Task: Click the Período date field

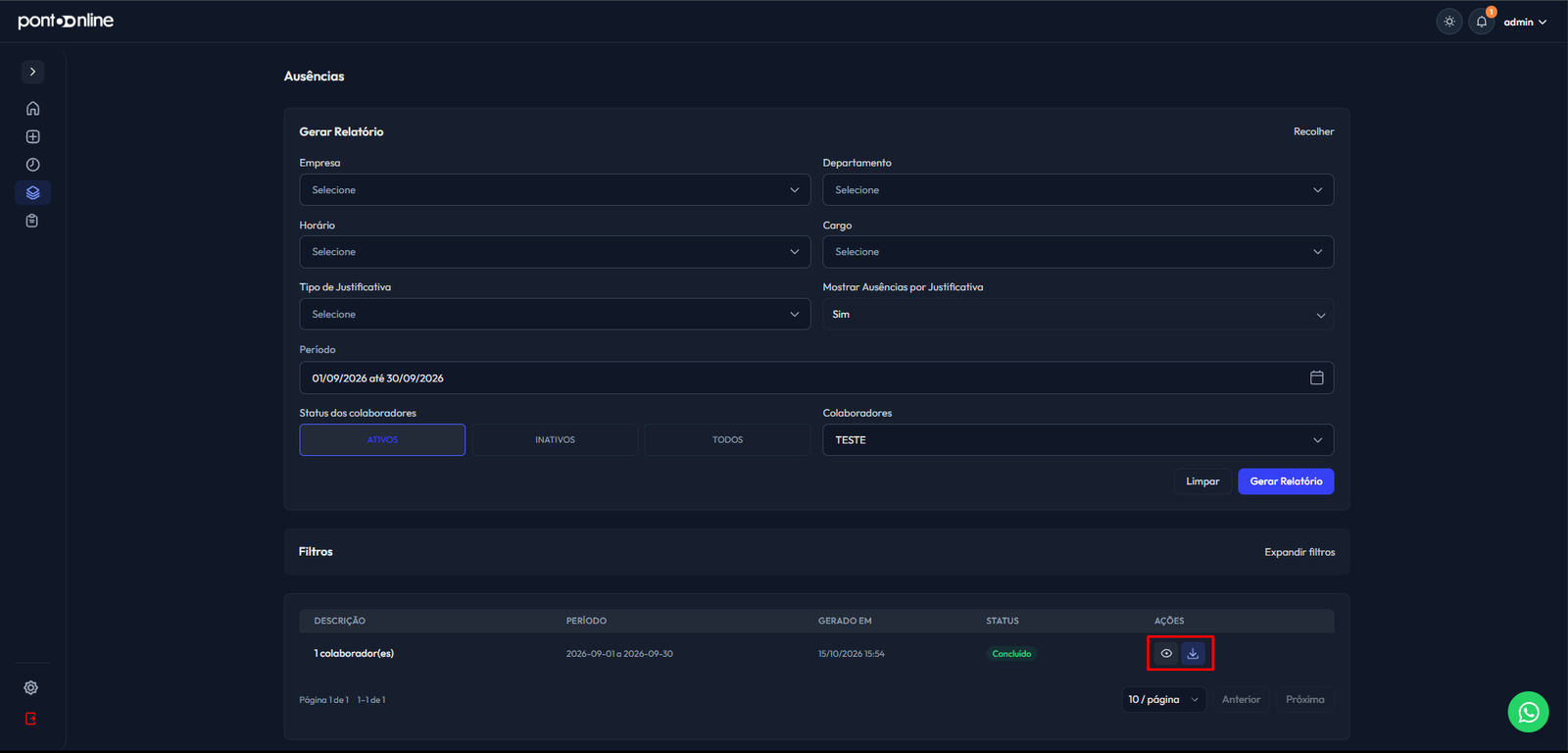Action: (x=816, y=378)
